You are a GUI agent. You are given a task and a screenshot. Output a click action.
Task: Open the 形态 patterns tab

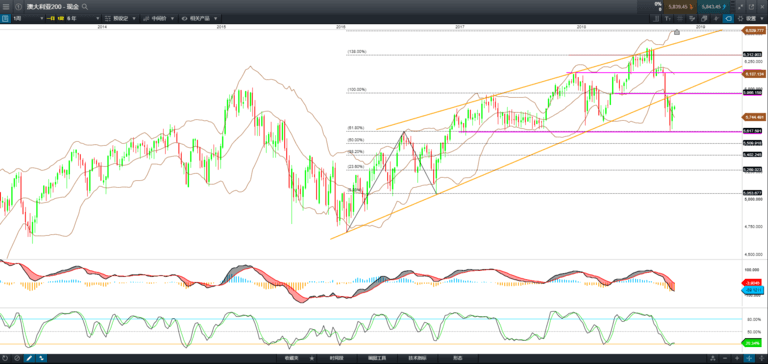tap(458, 359)
